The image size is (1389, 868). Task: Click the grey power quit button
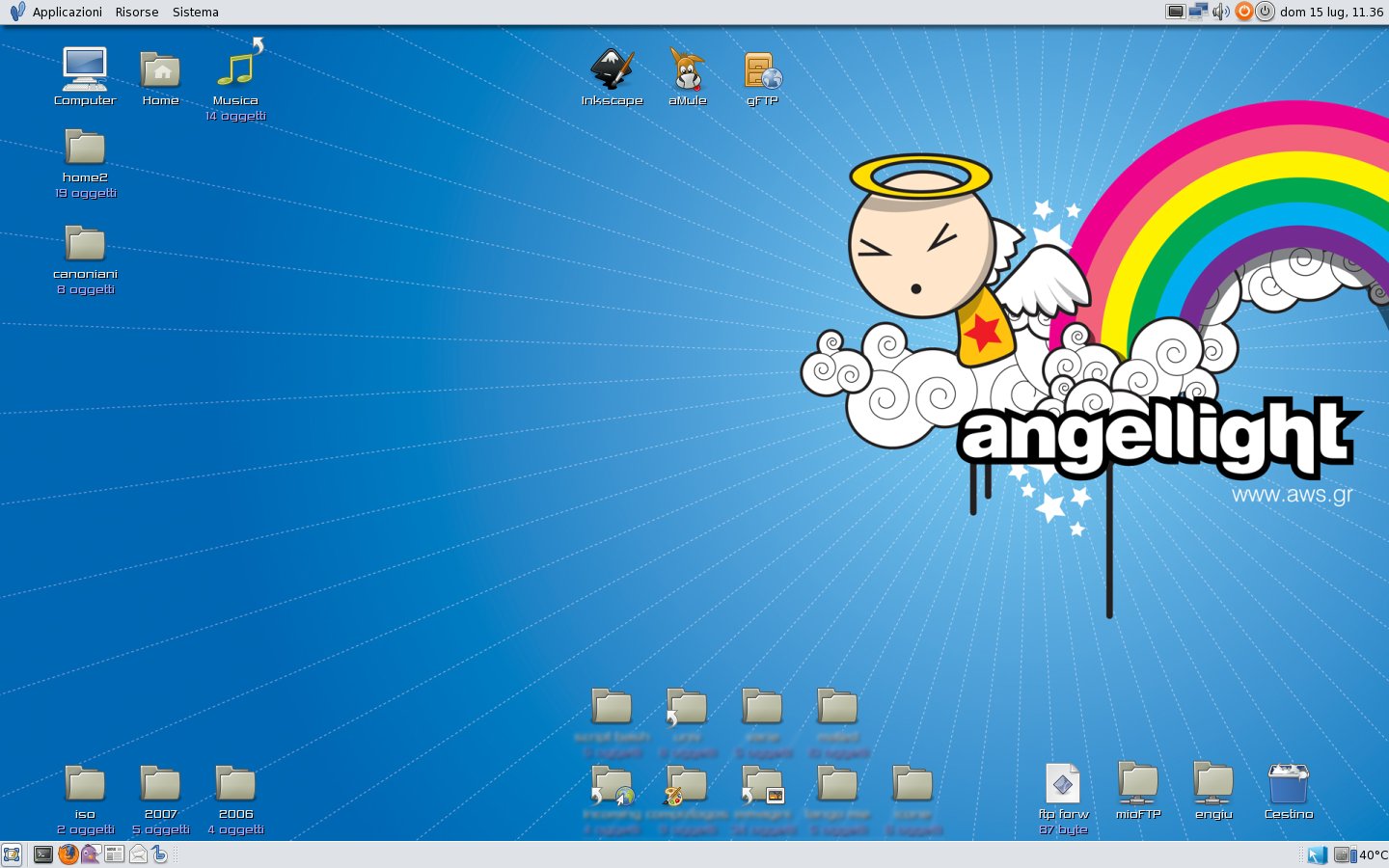click(1266, 12)
